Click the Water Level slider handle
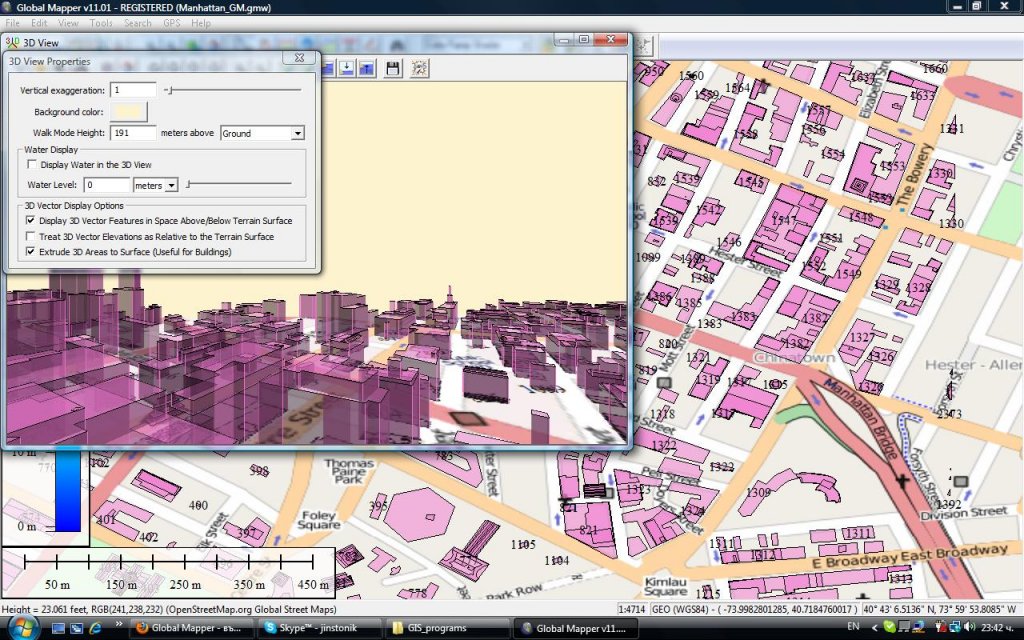The image size is (1024, 640). 188,185
